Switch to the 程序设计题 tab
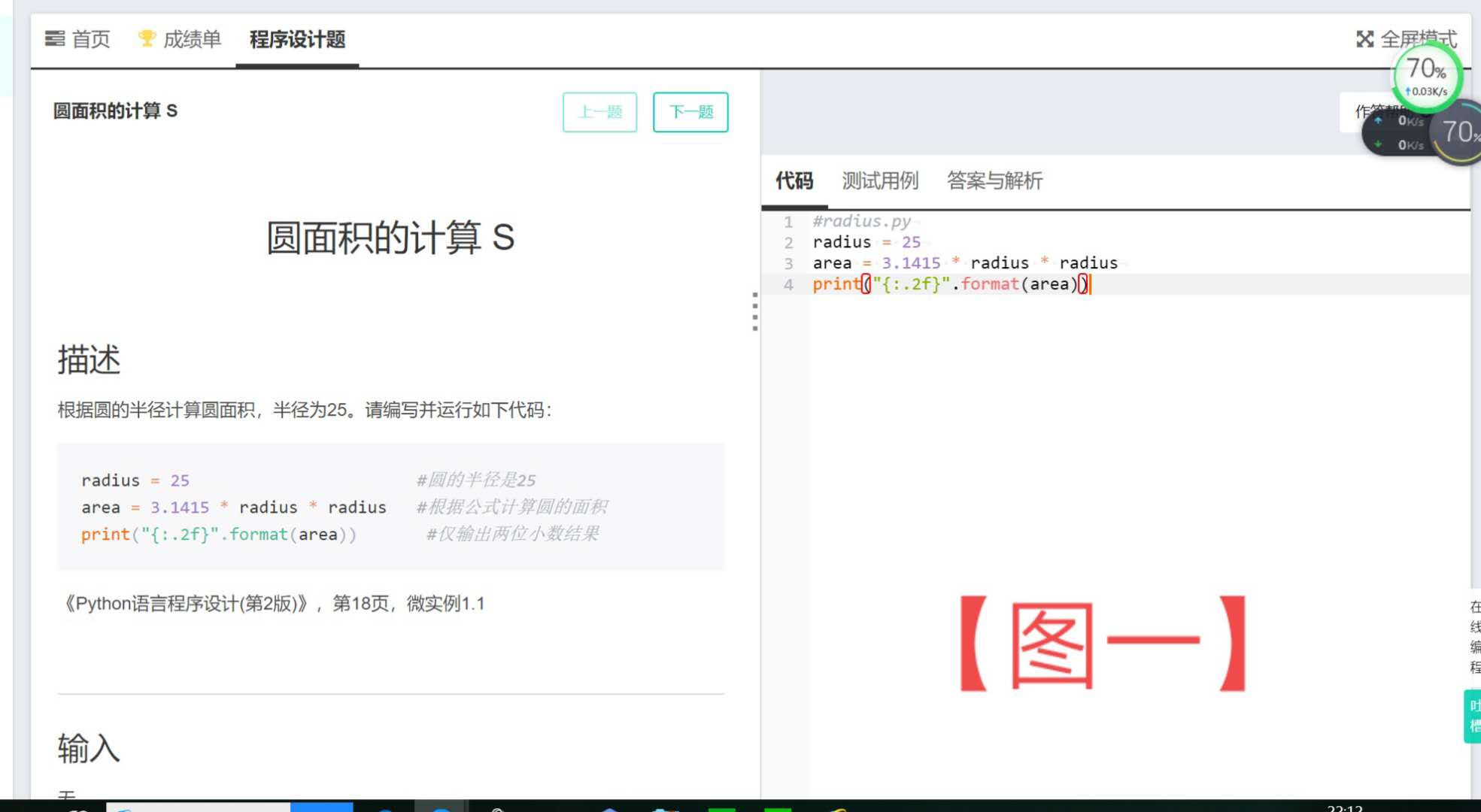 click(297, 40)
